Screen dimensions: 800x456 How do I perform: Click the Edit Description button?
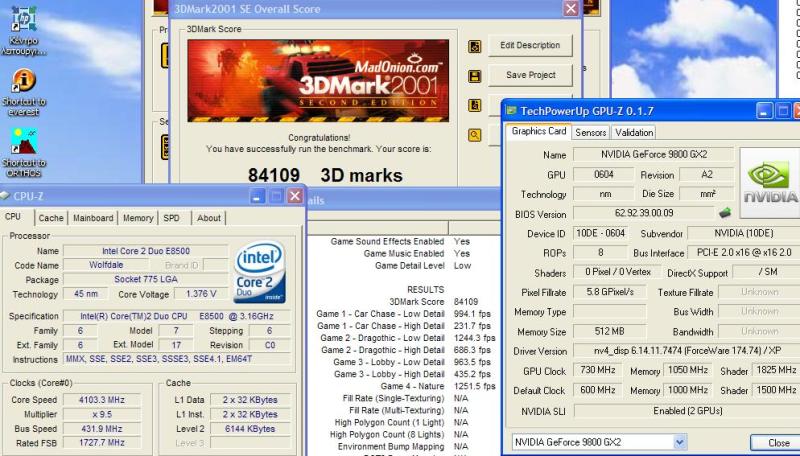530,45
